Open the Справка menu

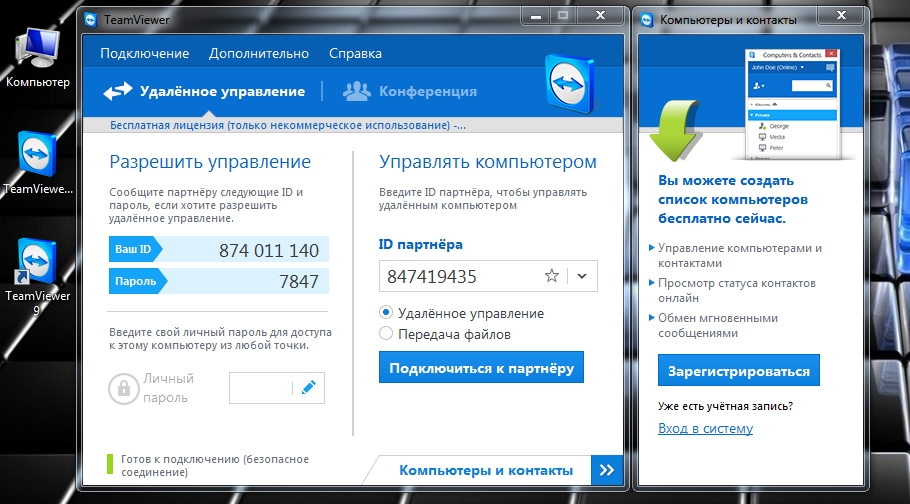pyautogui.click(x=355, y=53)
